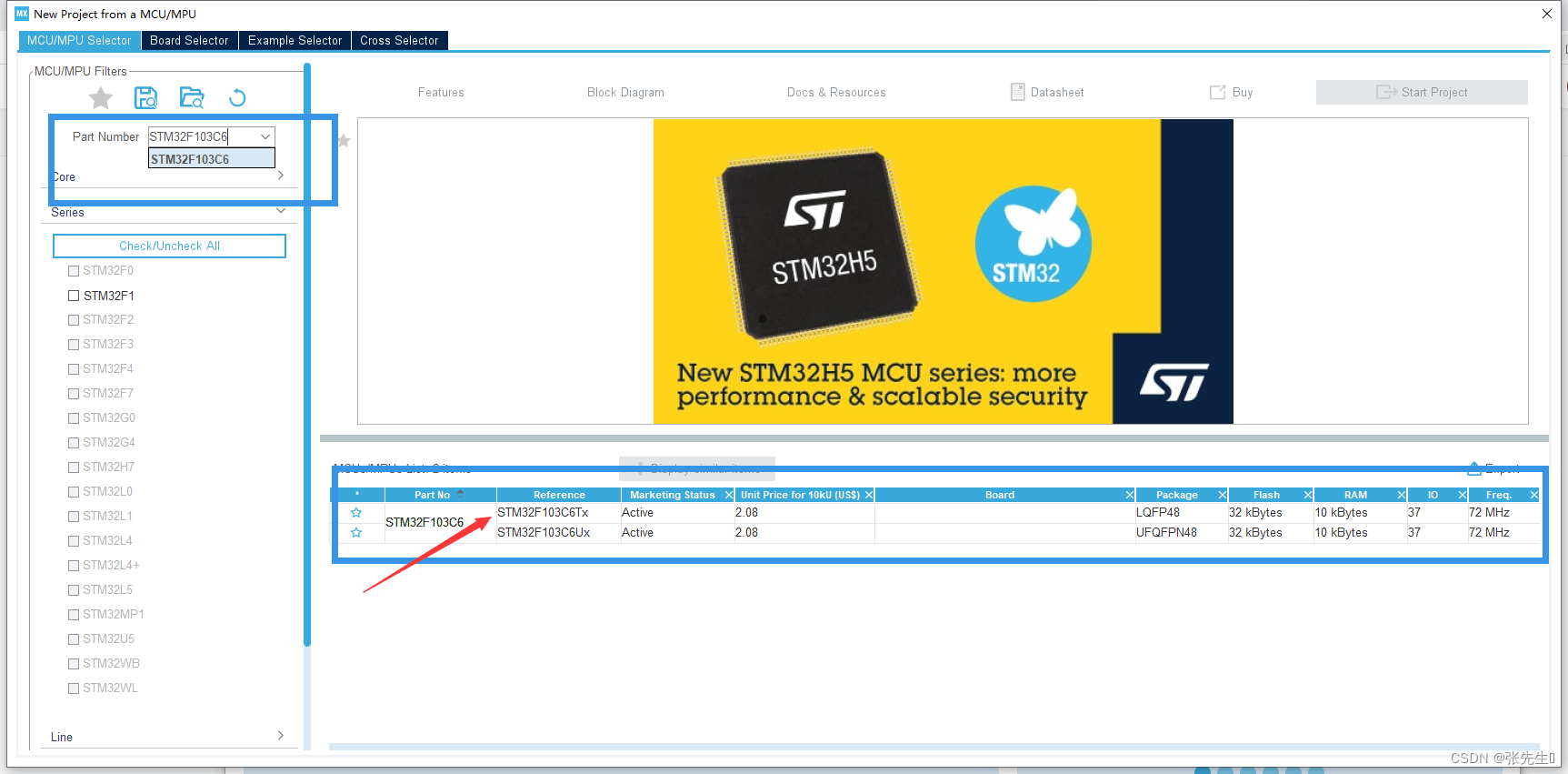Check the STM32F0 series checkbox
This screenshot has width=1568, height=774.
[74, 271]
